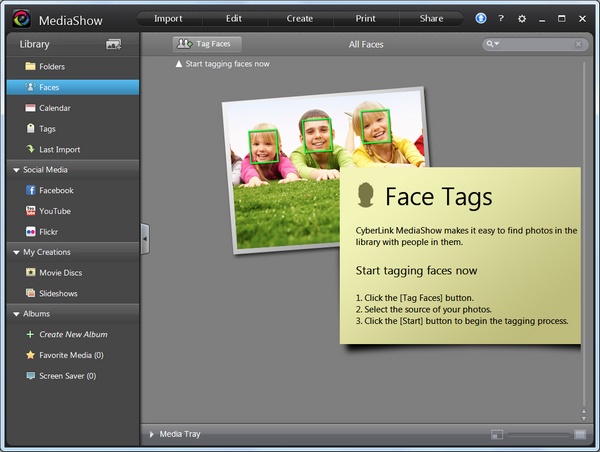Collapse sidebar using the panel divider handle
The height and width of the screenshot is (452, 600).
coord(144,238)
